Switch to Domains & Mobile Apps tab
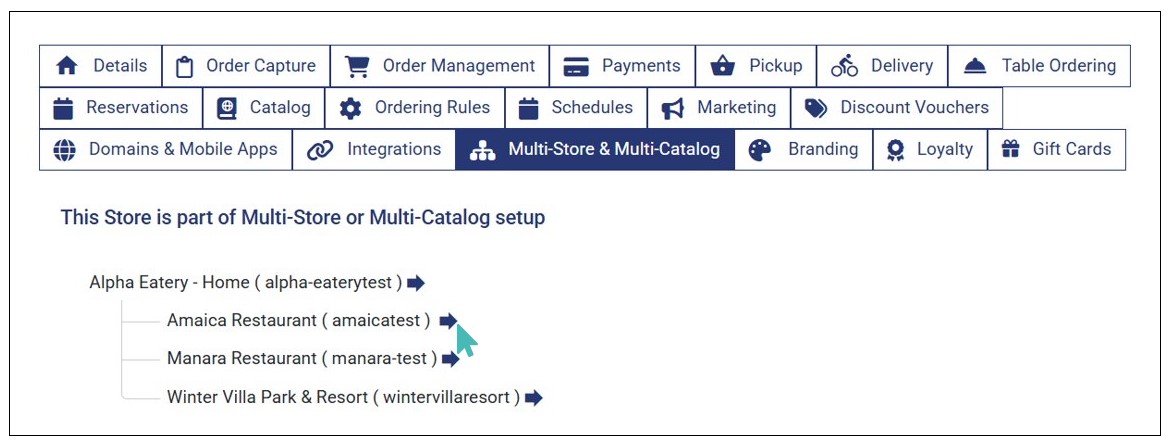This screenshot has width=1174, height=445. click(166, 150)
